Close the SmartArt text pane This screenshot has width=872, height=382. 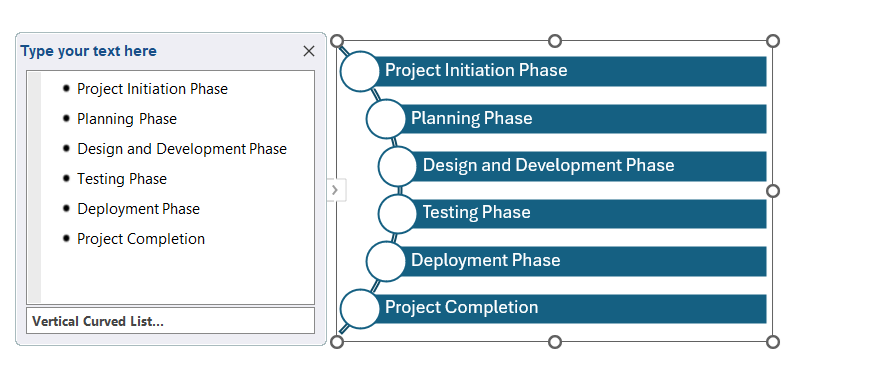point(309,51)
